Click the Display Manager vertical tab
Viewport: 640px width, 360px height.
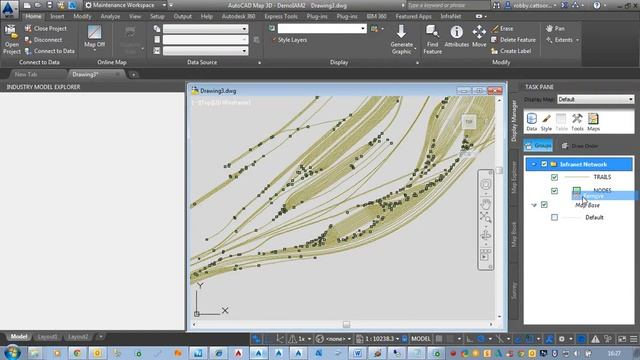[514, 122]
